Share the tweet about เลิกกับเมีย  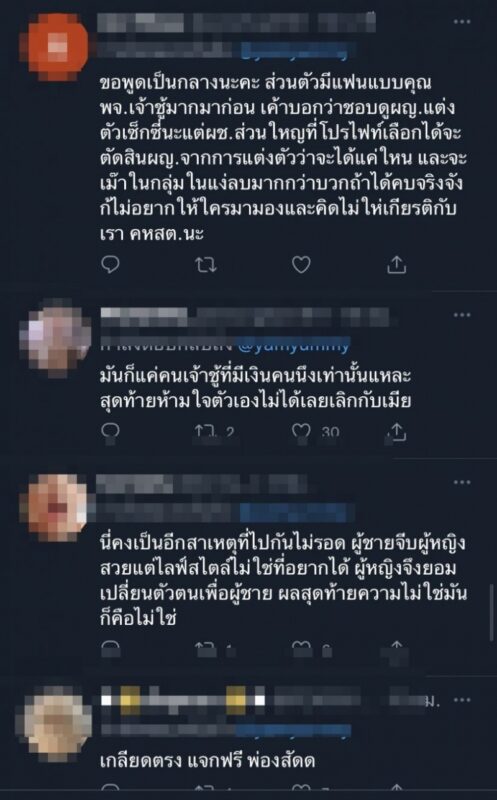click(x=396, y=432)
